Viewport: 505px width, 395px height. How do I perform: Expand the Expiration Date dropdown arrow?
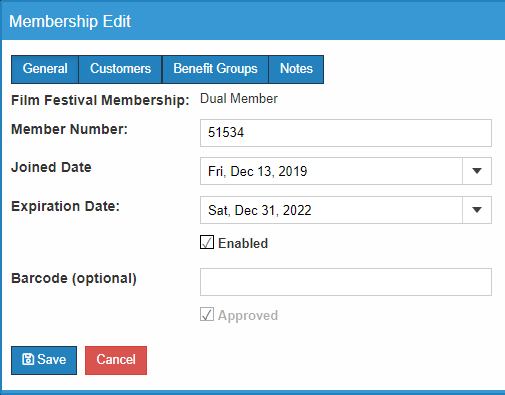[477, 210]
